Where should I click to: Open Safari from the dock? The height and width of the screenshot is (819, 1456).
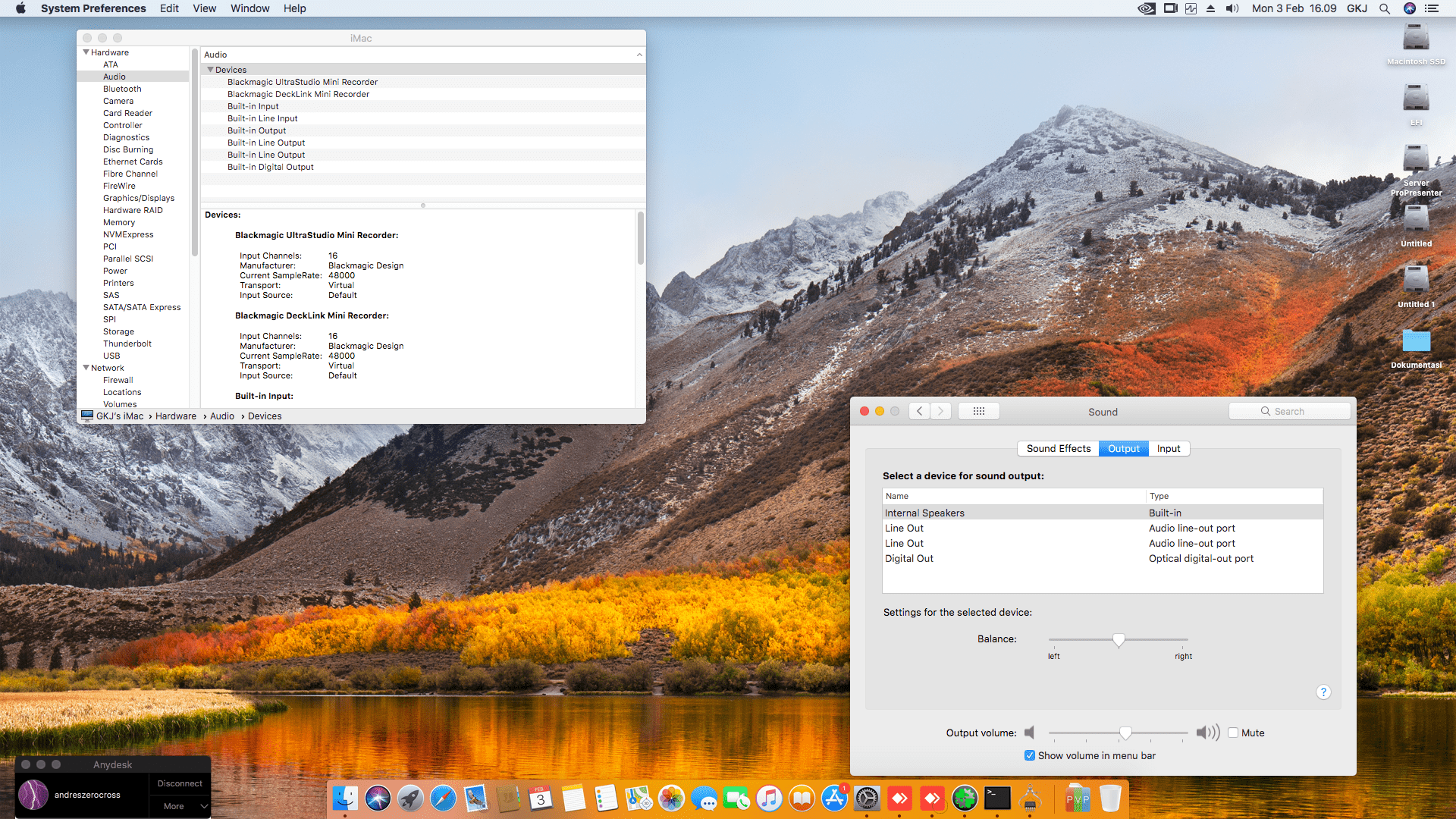click(443, 799)
